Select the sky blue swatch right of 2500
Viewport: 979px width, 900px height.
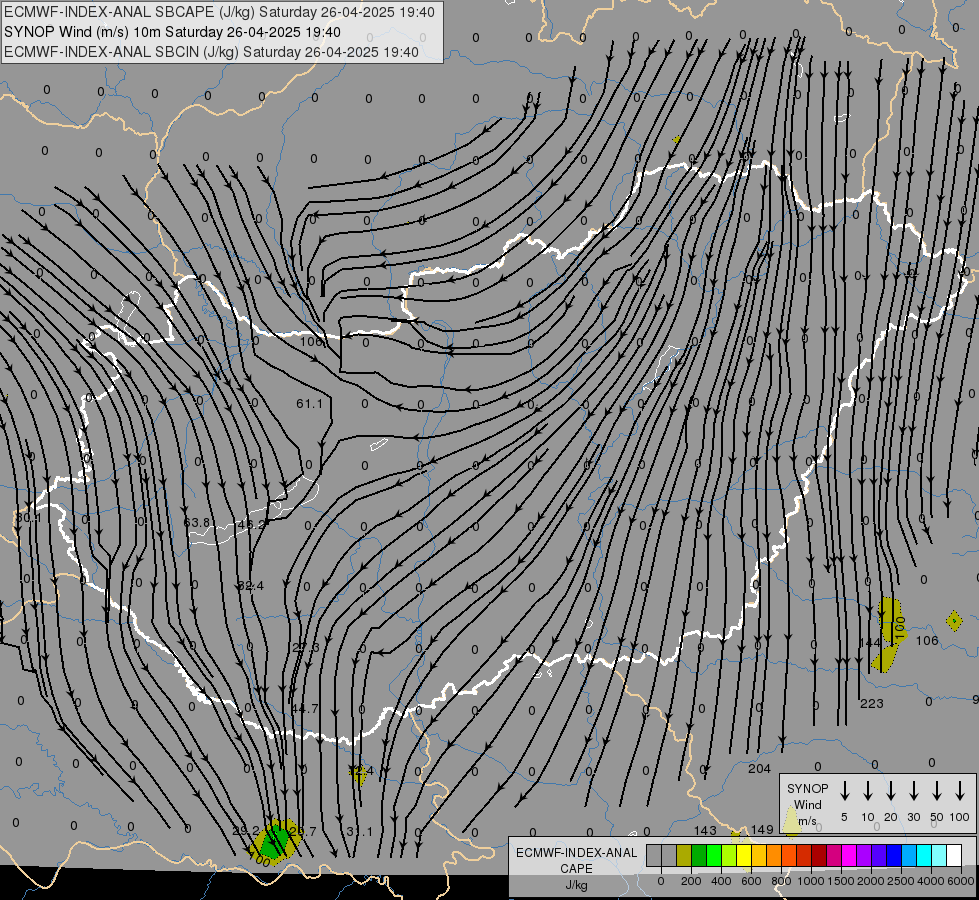click(x=908, y=856)
